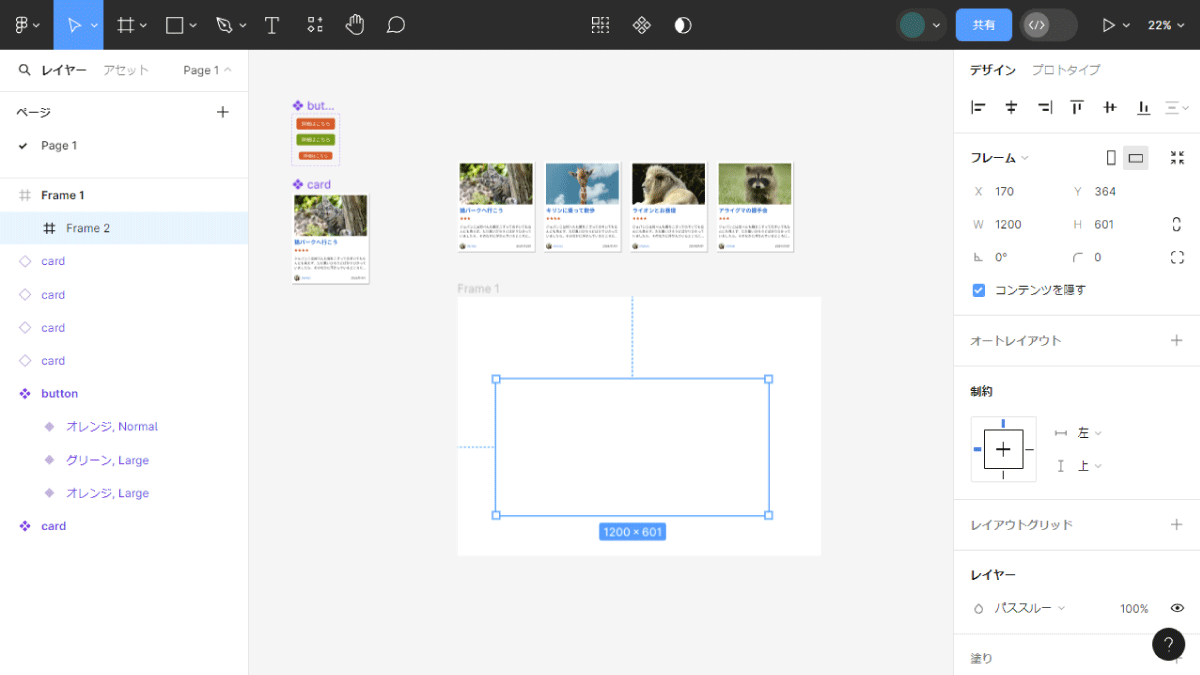Add a new page with plus icon
The width and height of the screenshot is (1200, 675).
(x=223, y=112)
